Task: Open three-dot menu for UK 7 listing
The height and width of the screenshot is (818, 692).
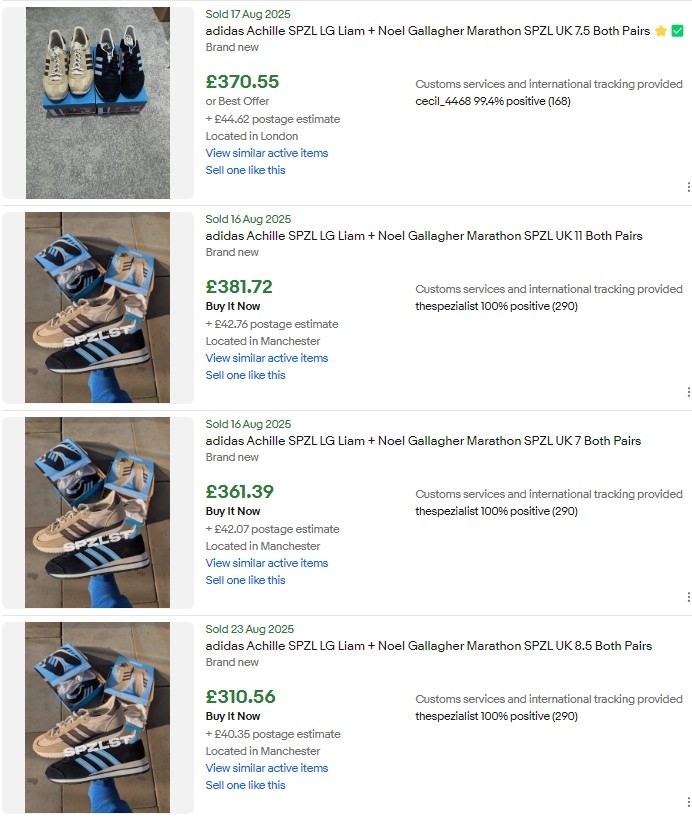Action: [x=688, y=597]
